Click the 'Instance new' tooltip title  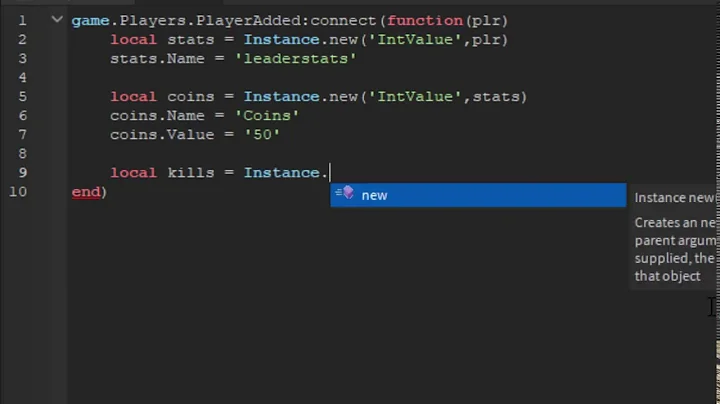click(x=674, y=198)
